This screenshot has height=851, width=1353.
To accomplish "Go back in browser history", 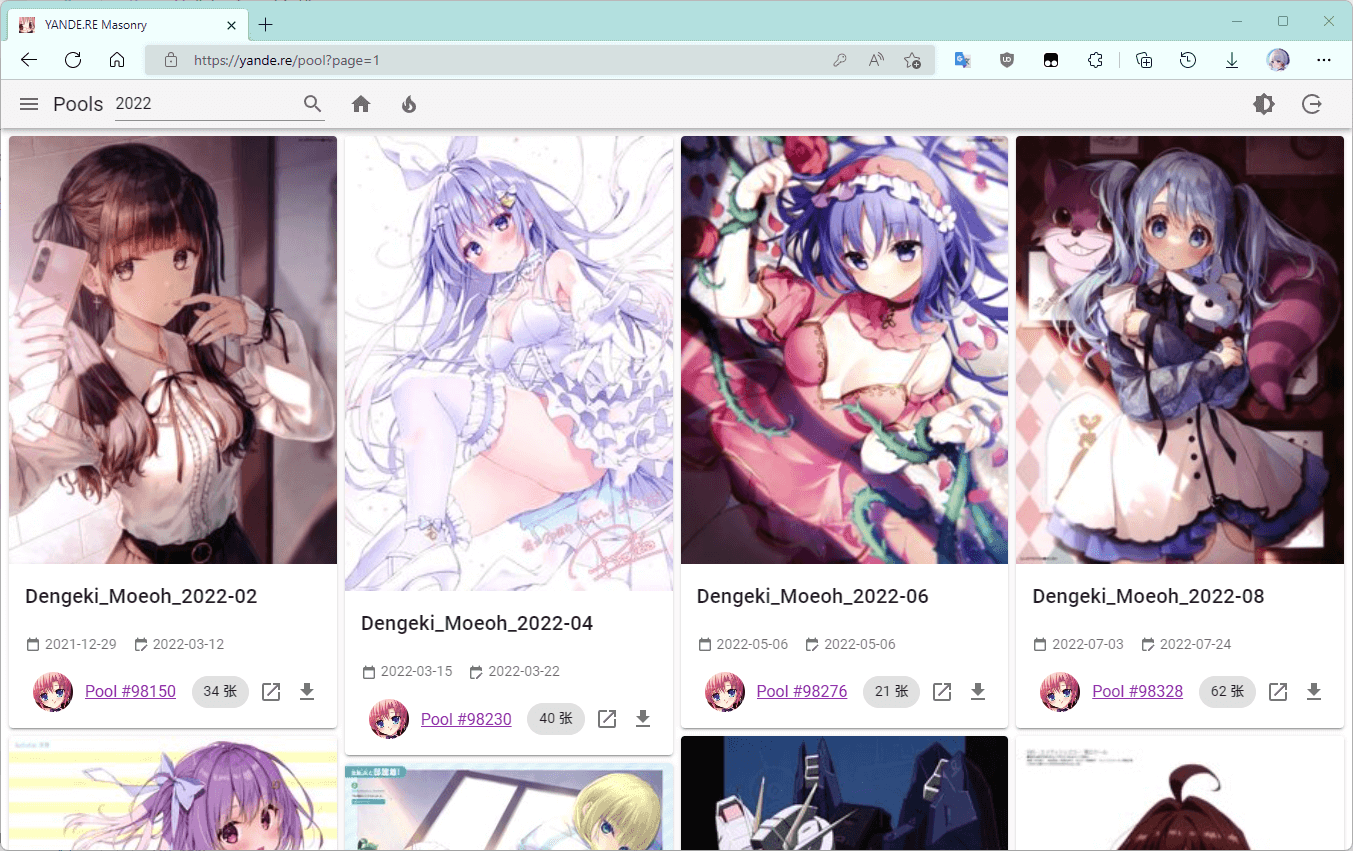I will pyautogui.click(x=29, y=60).
